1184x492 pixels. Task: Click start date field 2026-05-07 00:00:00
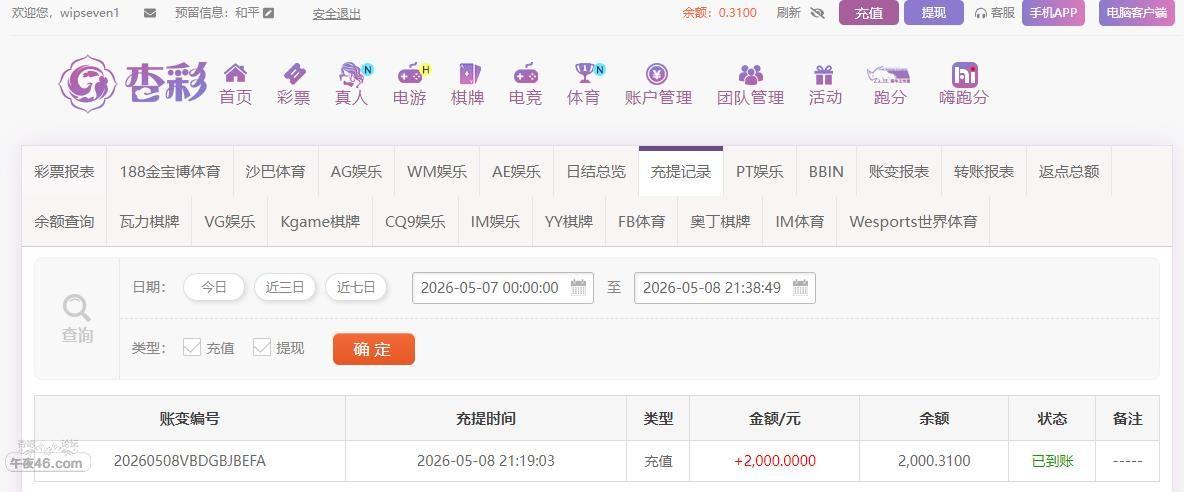[503, 288]
